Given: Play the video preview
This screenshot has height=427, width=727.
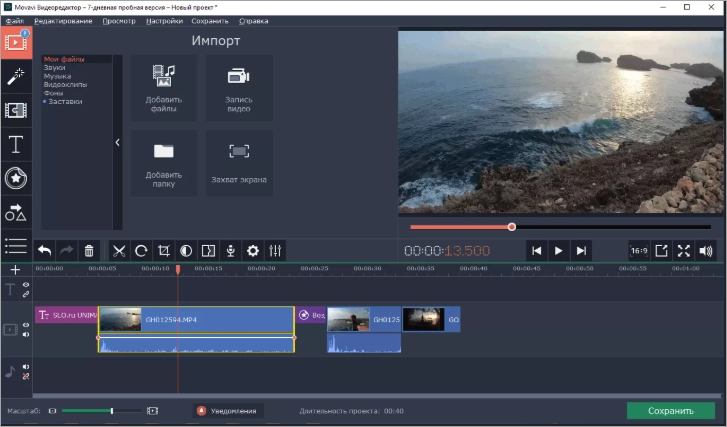Looking at the screenshot, I should 559,251.
